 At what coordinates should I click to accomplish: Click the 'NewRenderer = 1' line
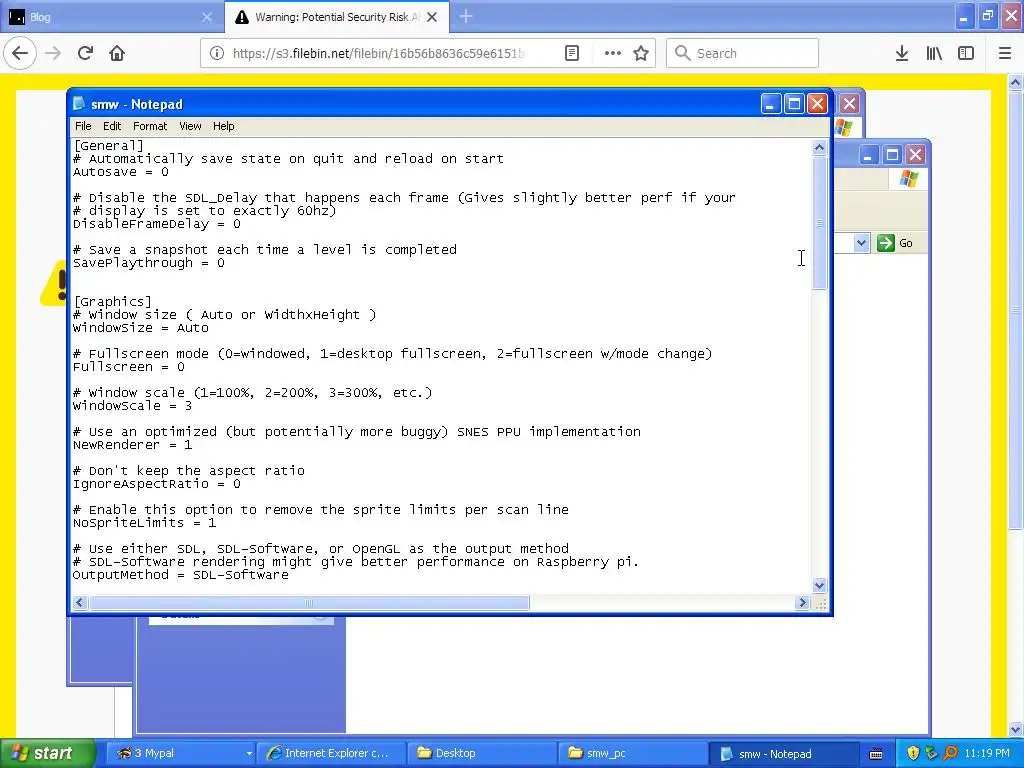tap(133, 445)
